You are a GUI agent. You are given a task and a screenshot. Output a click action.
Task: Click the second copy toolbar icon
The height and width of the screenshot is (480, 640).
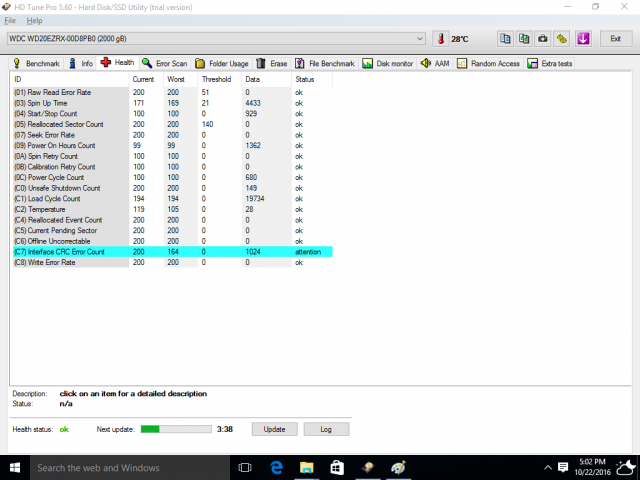(523, 39)
